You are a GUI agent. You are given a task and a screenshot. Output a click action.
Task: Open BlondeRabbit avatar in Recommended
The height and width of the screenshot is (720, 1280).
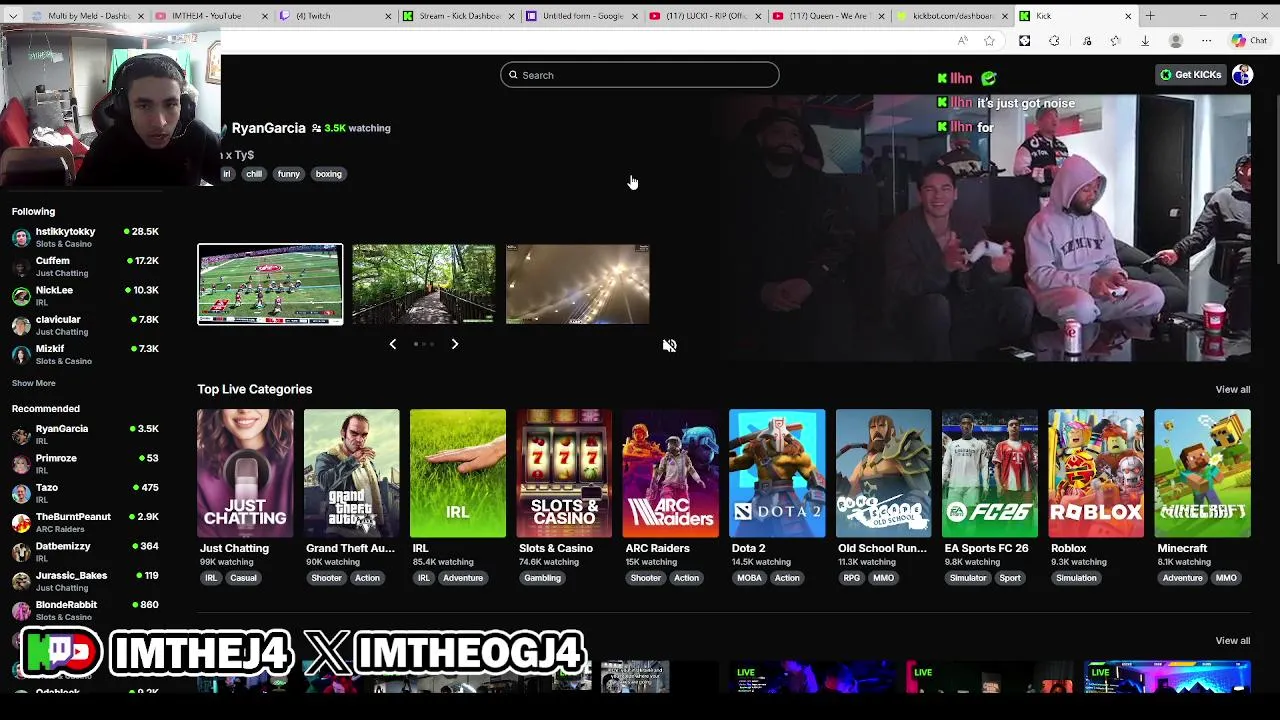(21, 610)
